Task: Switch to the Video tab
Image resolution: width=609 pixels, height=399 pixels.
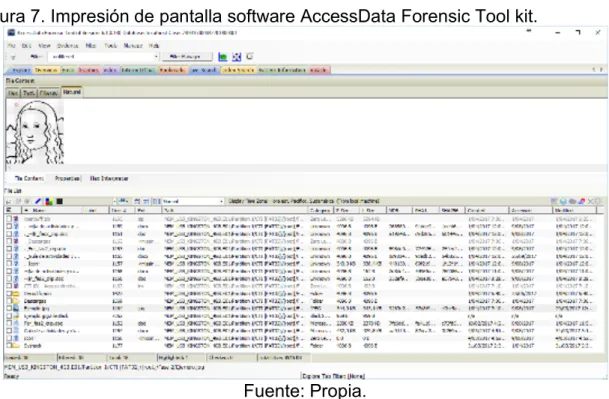Action: (111, 70)
